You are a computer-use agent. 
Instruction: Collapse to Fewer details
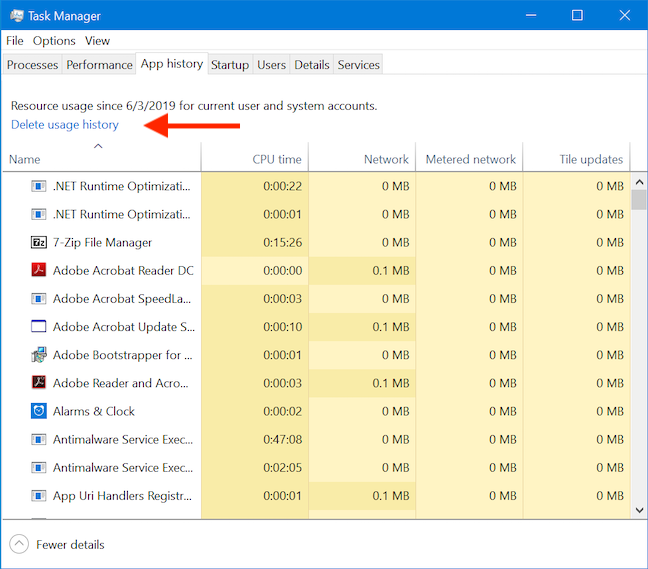pyautogui.click(x=57, y=545)
